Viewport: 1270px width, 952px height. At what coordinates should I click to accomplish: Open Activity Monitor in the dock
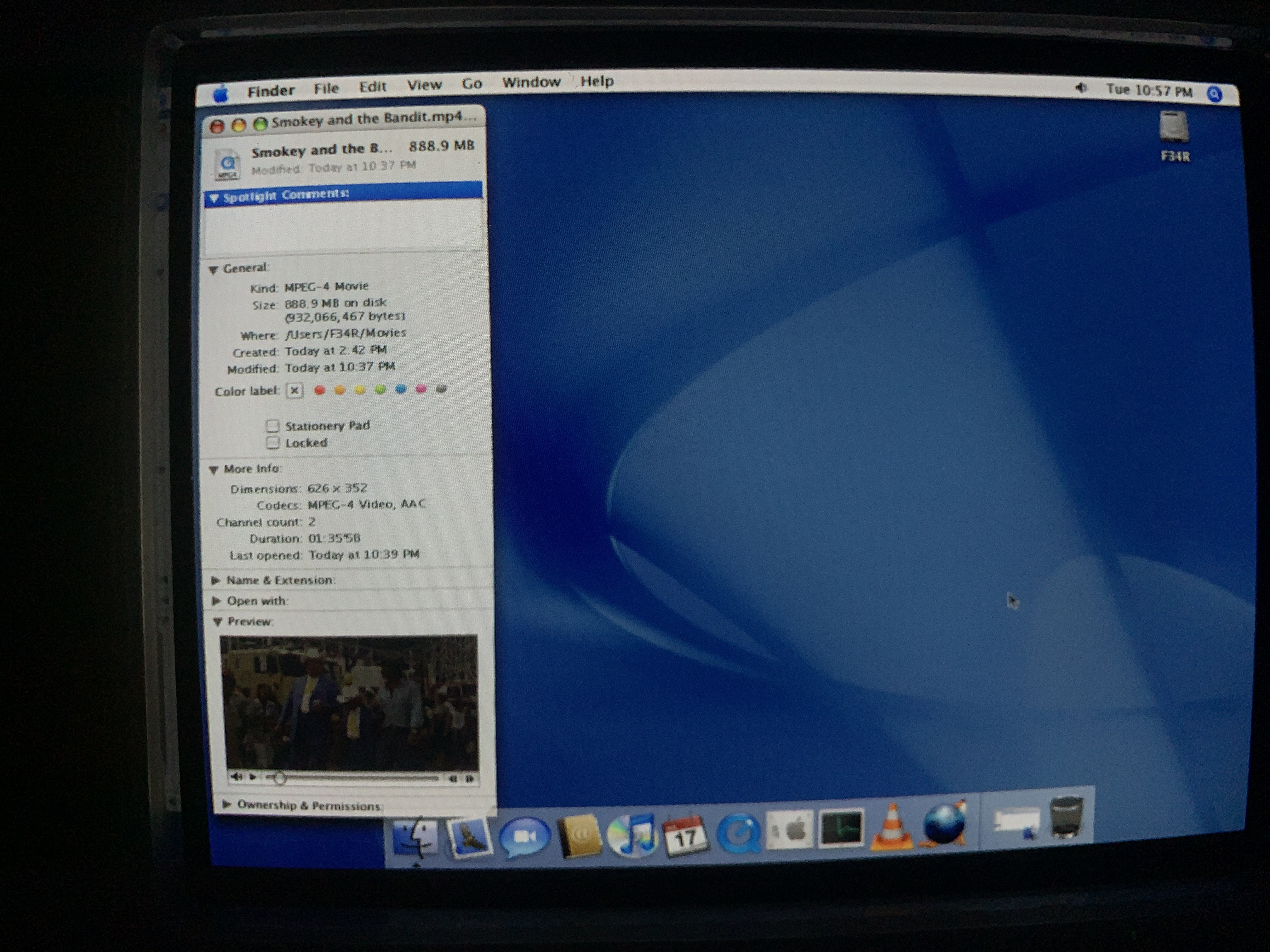click(841, 829)
